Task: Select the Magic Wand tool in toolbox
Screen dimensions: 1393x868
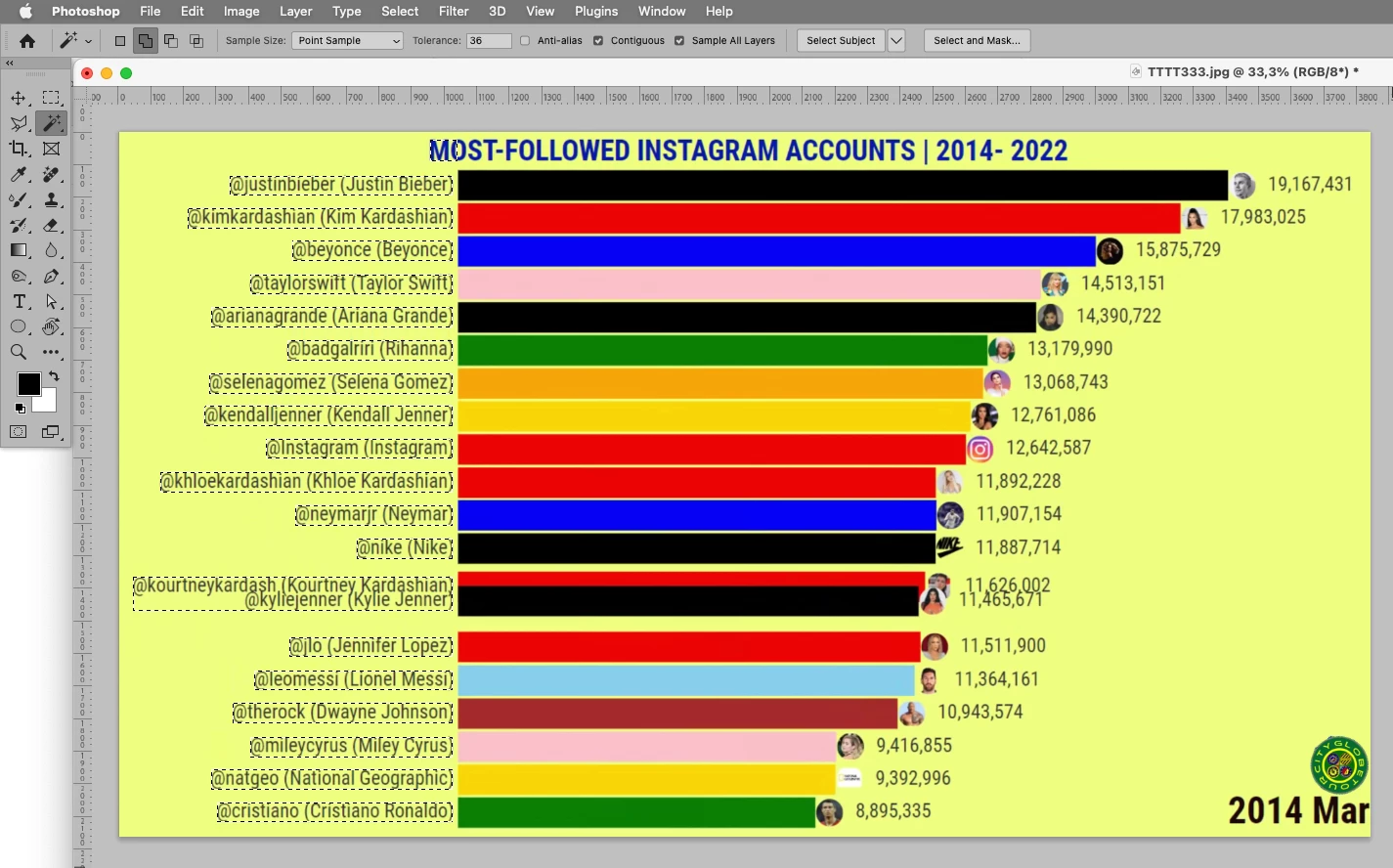Action: point(52,123)
